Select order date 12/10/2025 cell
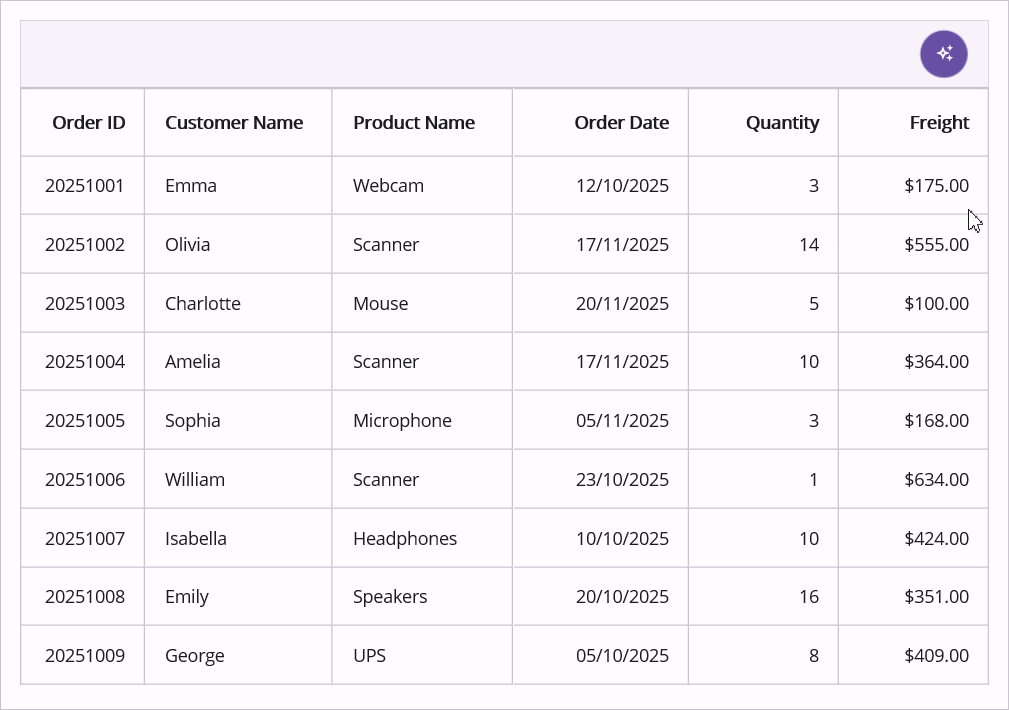This screenshot has height=710, width=1009. (622, 186)
